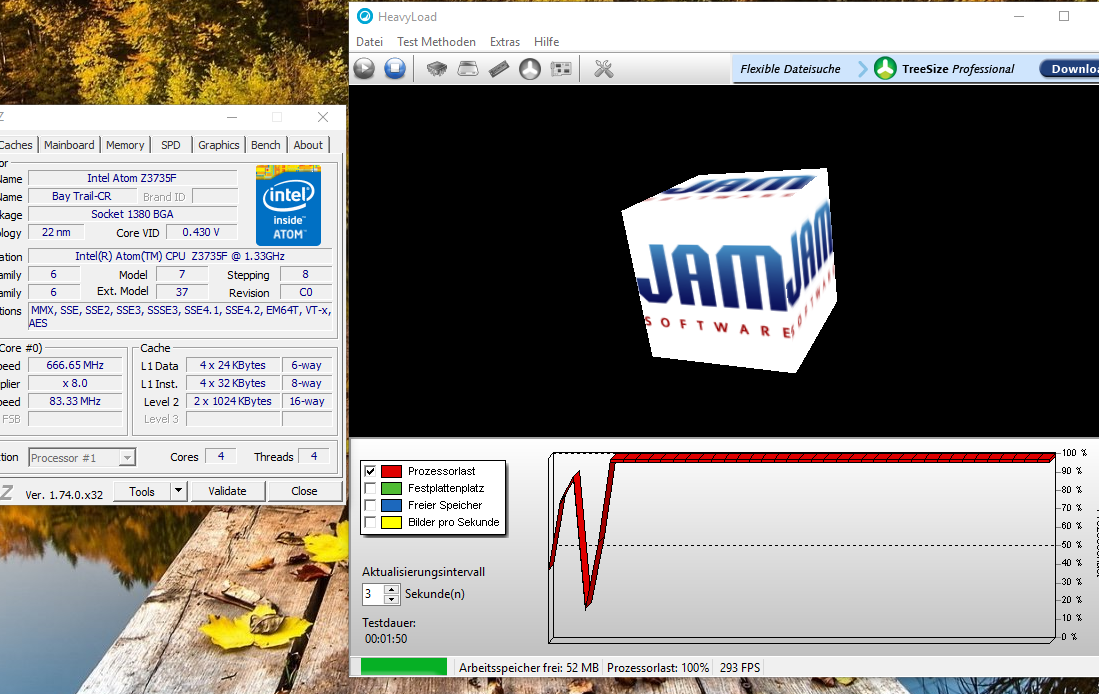Uncheck the Prozessorlast checkbox
Screen dimensions: 1099x694
click(370, 471)
